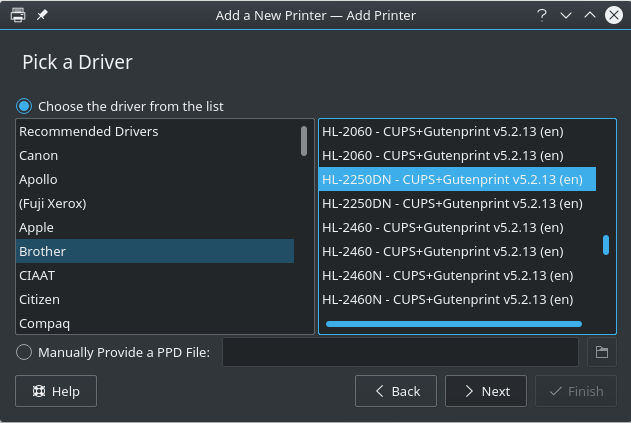
Task: Select first HL-2060 driver entry
Action: click(457, 132)
